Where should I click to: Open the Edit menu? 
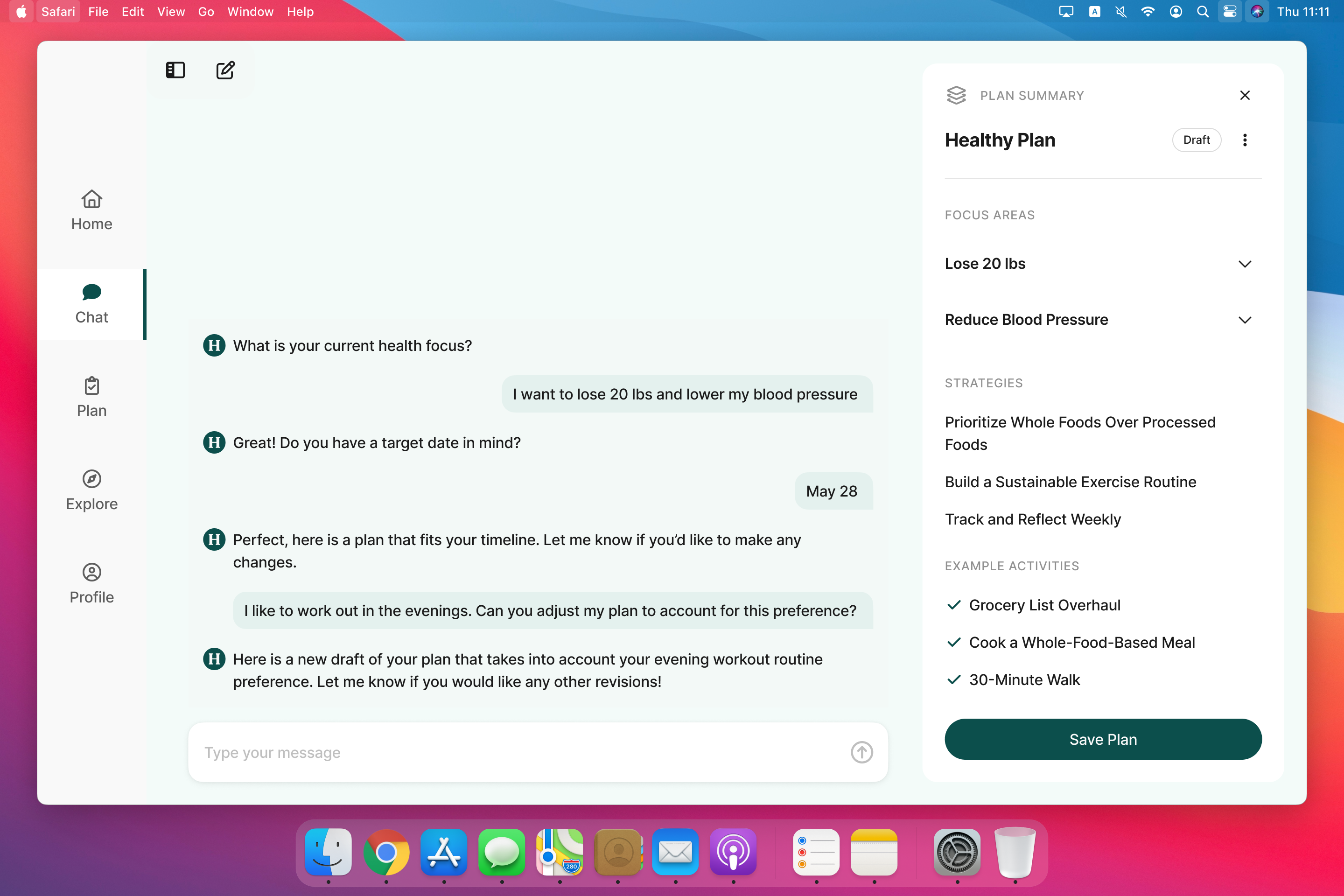coord(133,11)
